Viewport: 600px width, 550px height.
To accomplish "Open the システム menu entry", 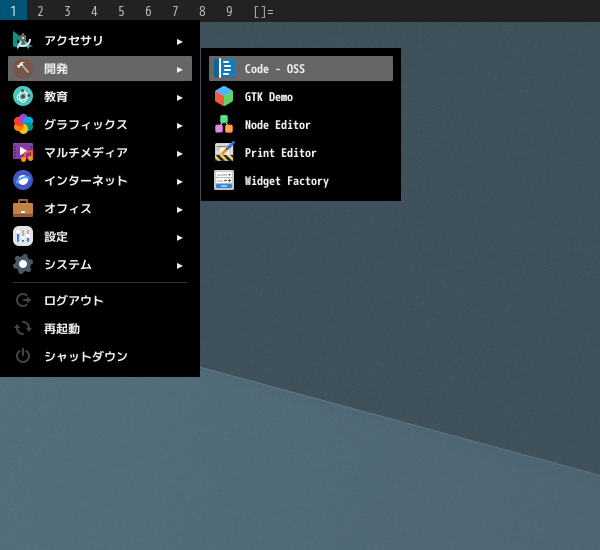I will point(100,264).
